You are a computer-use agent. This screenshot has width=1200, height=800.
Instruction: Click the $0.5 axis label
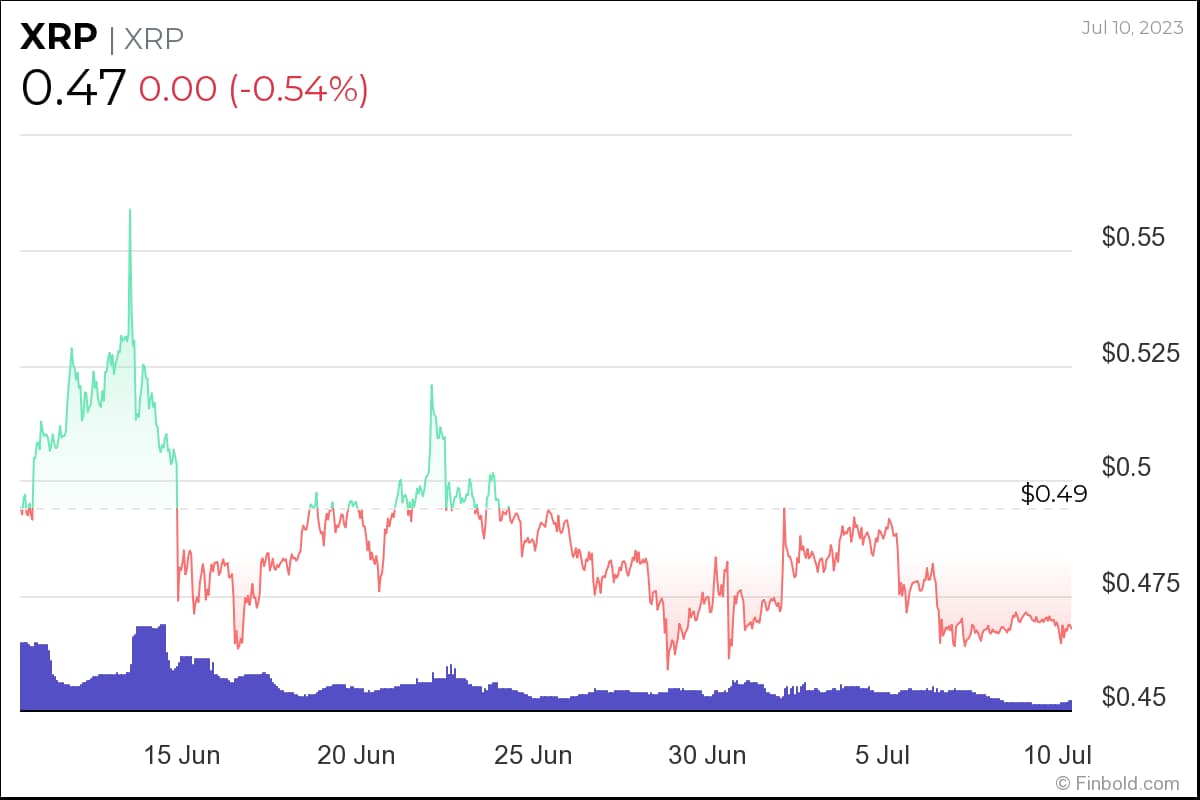click(x=1125, y=467)
